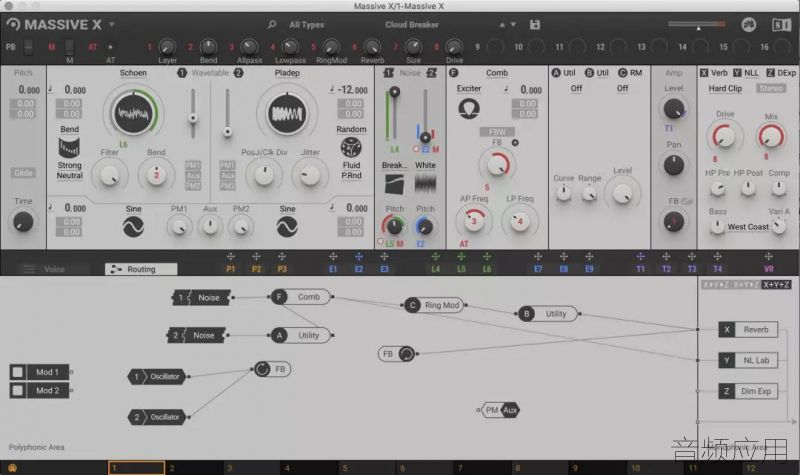Open the Massive X main menu arrow

(112, 24)
